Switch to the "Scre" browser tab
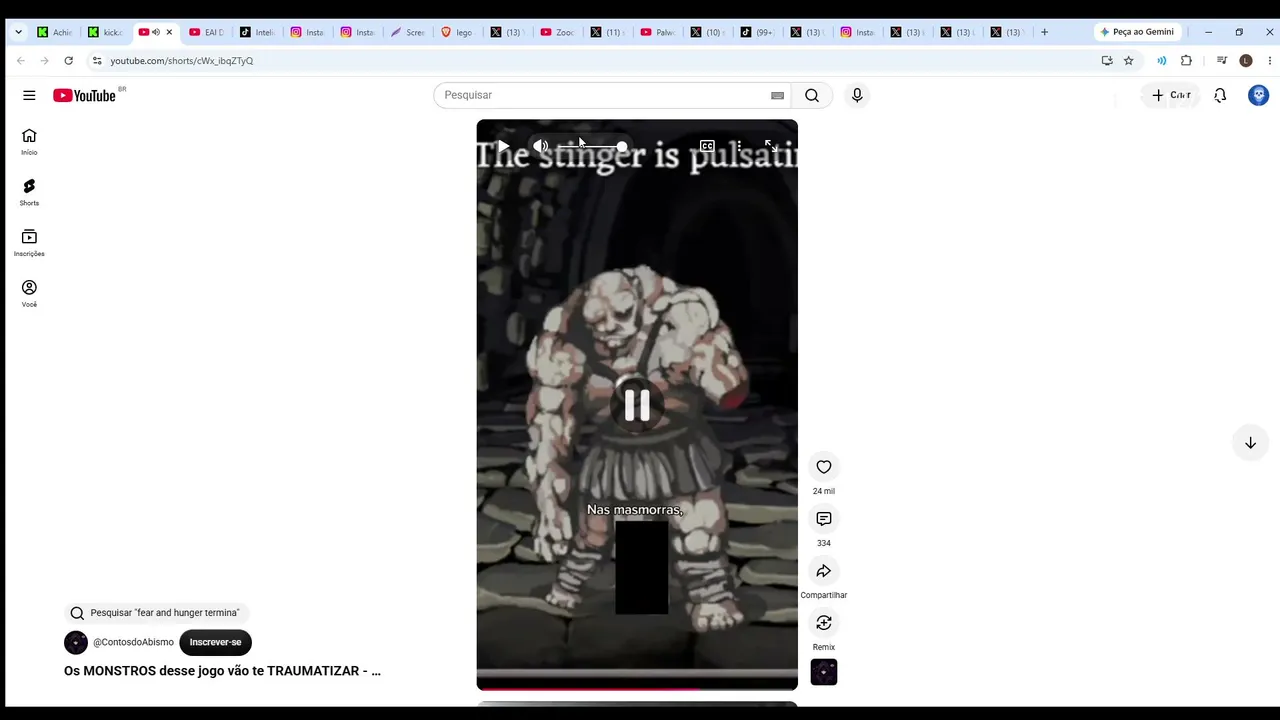The width and height of the screenshot is (1280, 720). tap(407, 32)
